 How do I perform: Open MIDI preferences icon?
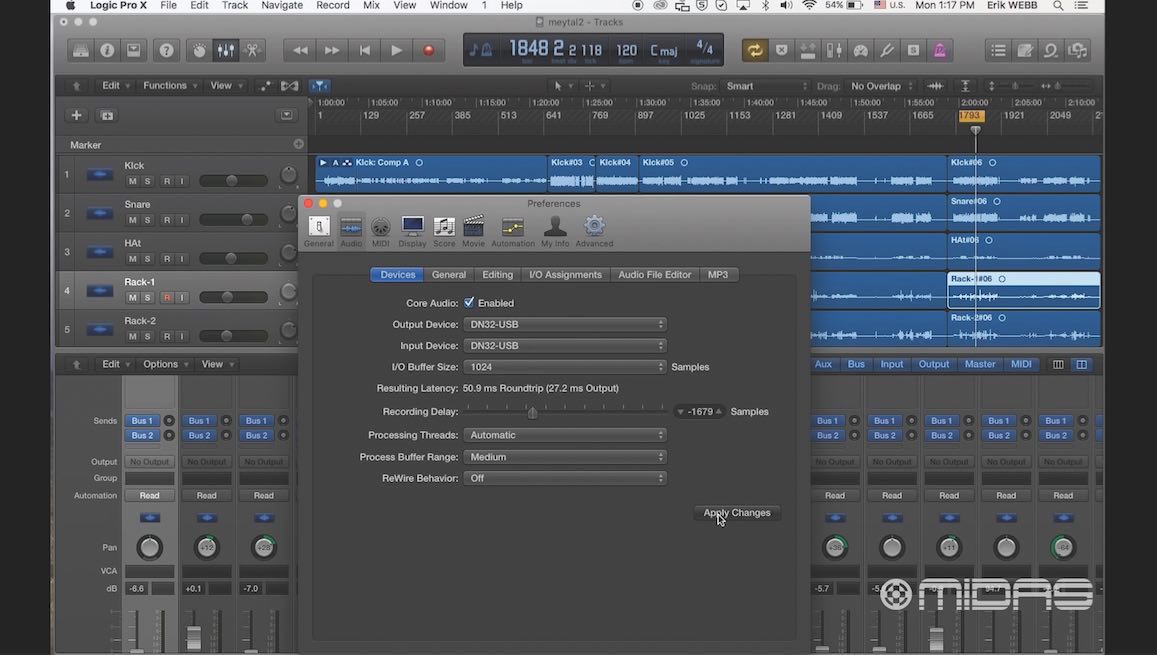381,231
